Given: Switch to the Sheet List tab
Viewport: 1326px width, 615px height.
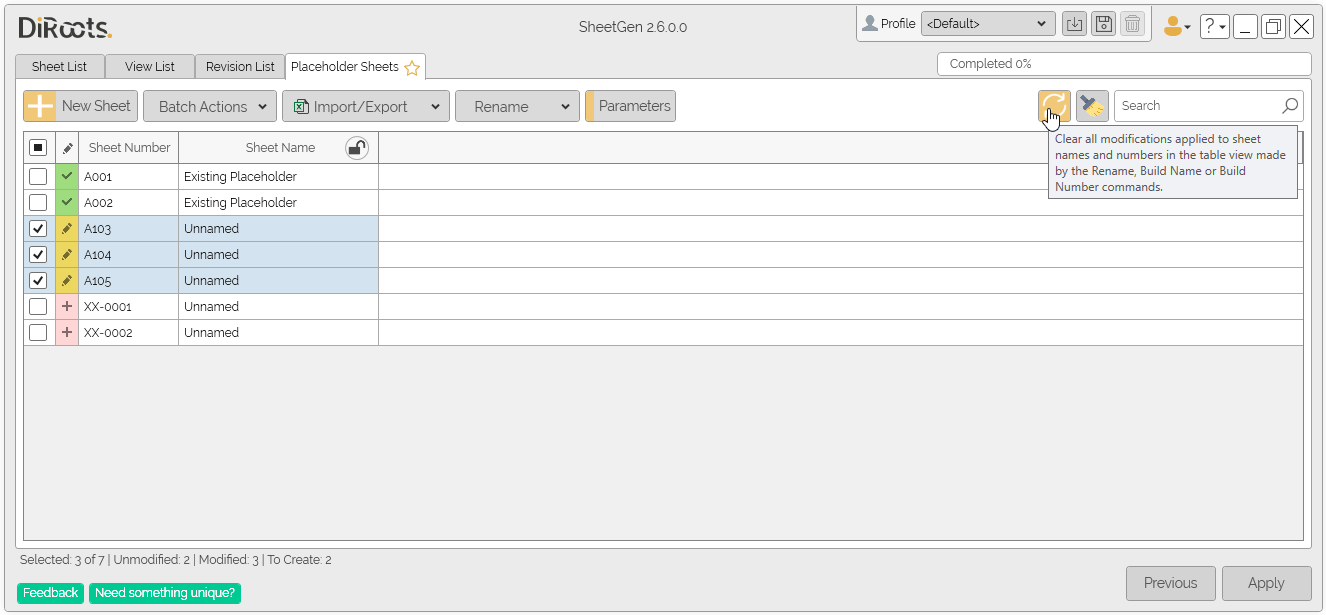Looking at the screenshot, I should (x=59, y=67).
